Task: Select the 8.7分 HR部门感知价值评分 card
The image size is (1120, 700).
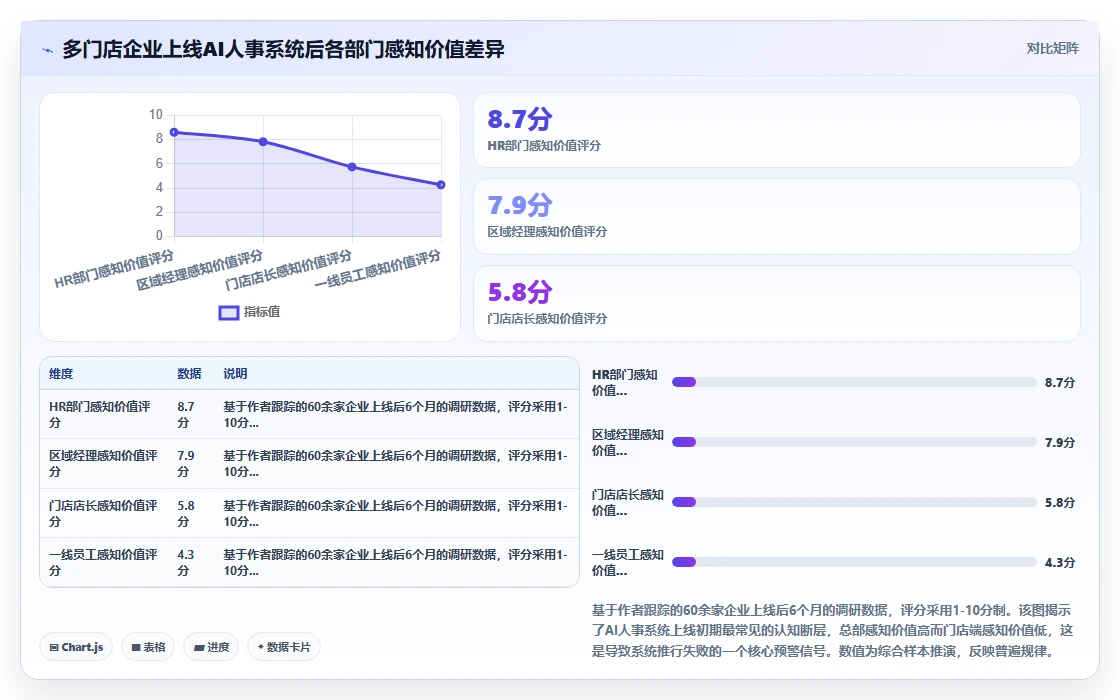Action: click(776, 130)
